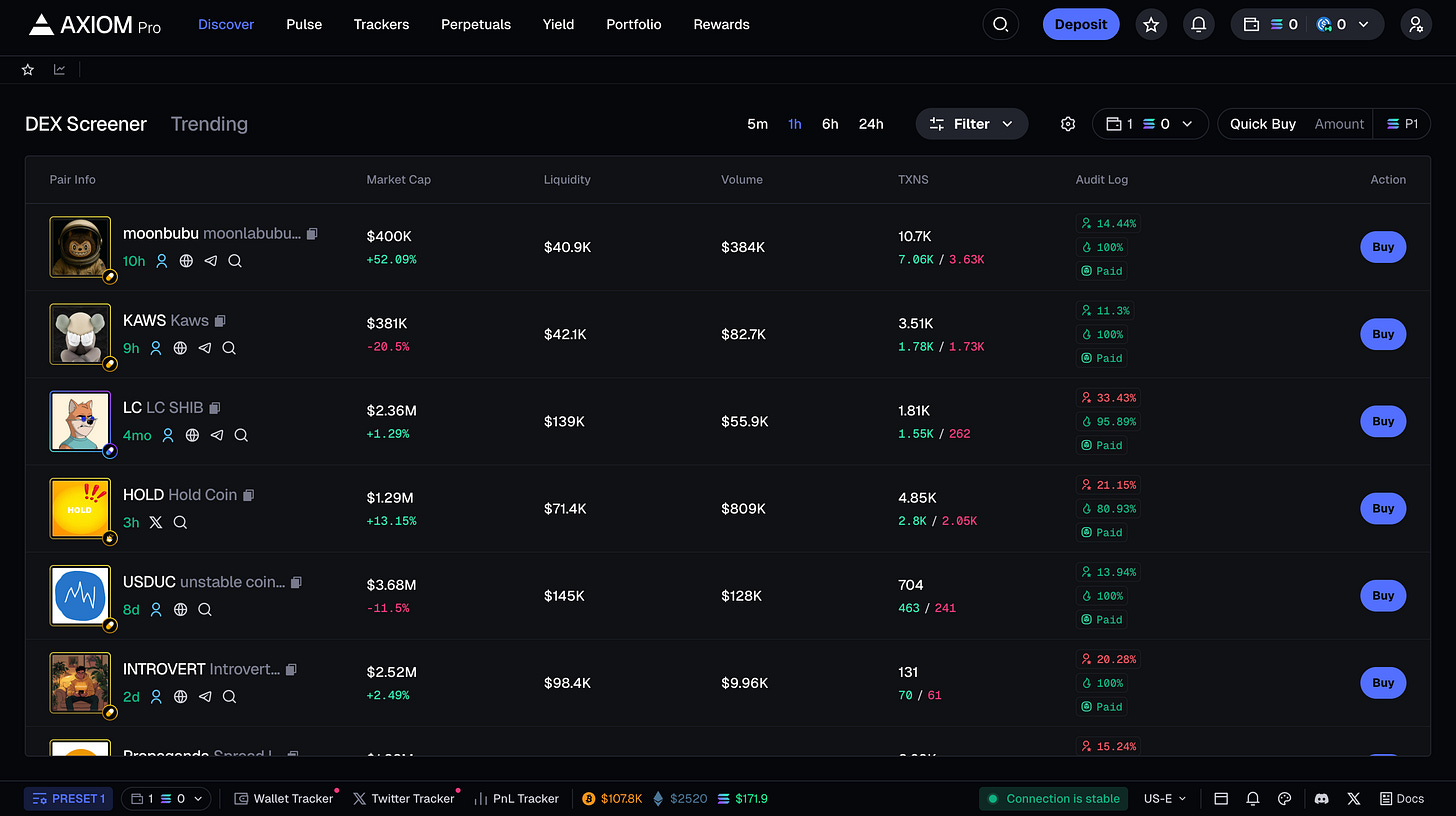Select the 1h timeframe
Image resolution: width=1456 pixels, height=816 pixels.
pos(794,124)
